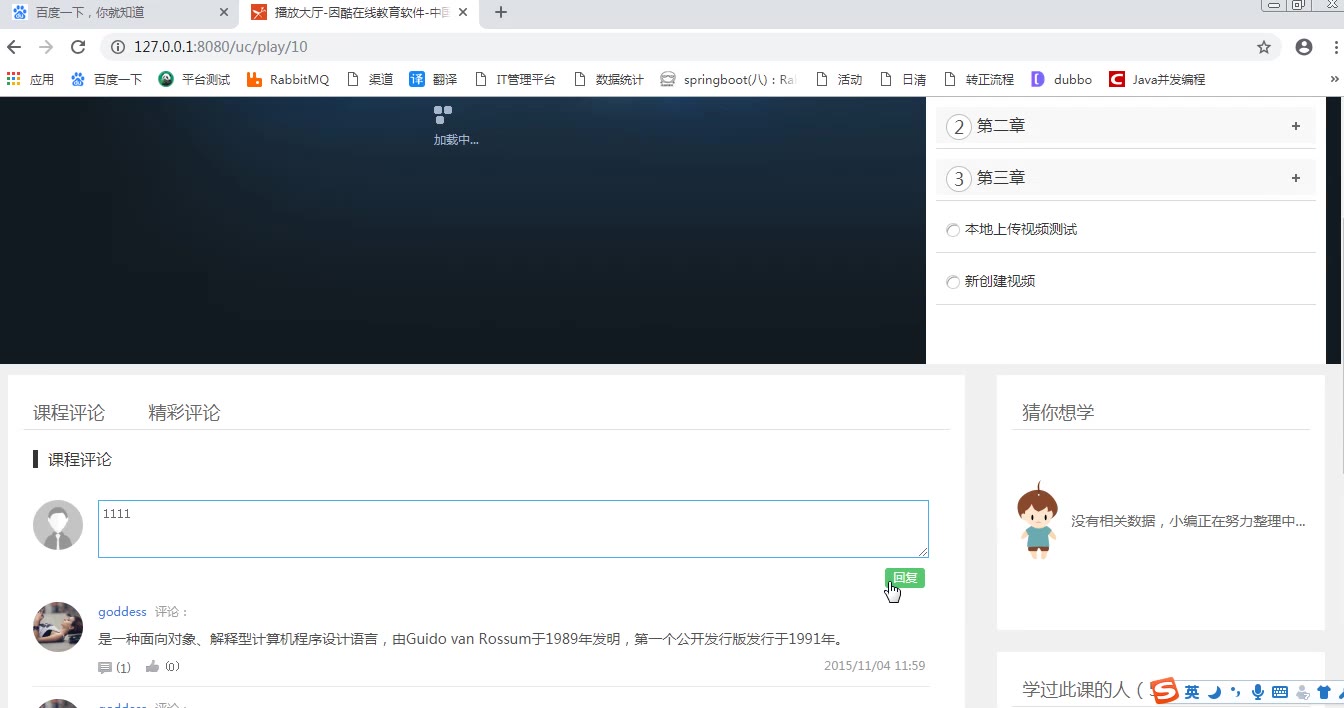Open the RabbitMQ bookmark
Screen dimensions: 1344x708
click(x=288, y=79)
